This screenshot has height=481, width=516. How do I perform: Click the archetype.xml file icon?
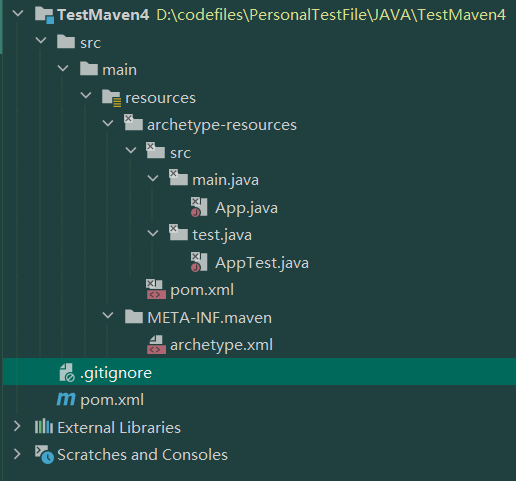[156, 345]
